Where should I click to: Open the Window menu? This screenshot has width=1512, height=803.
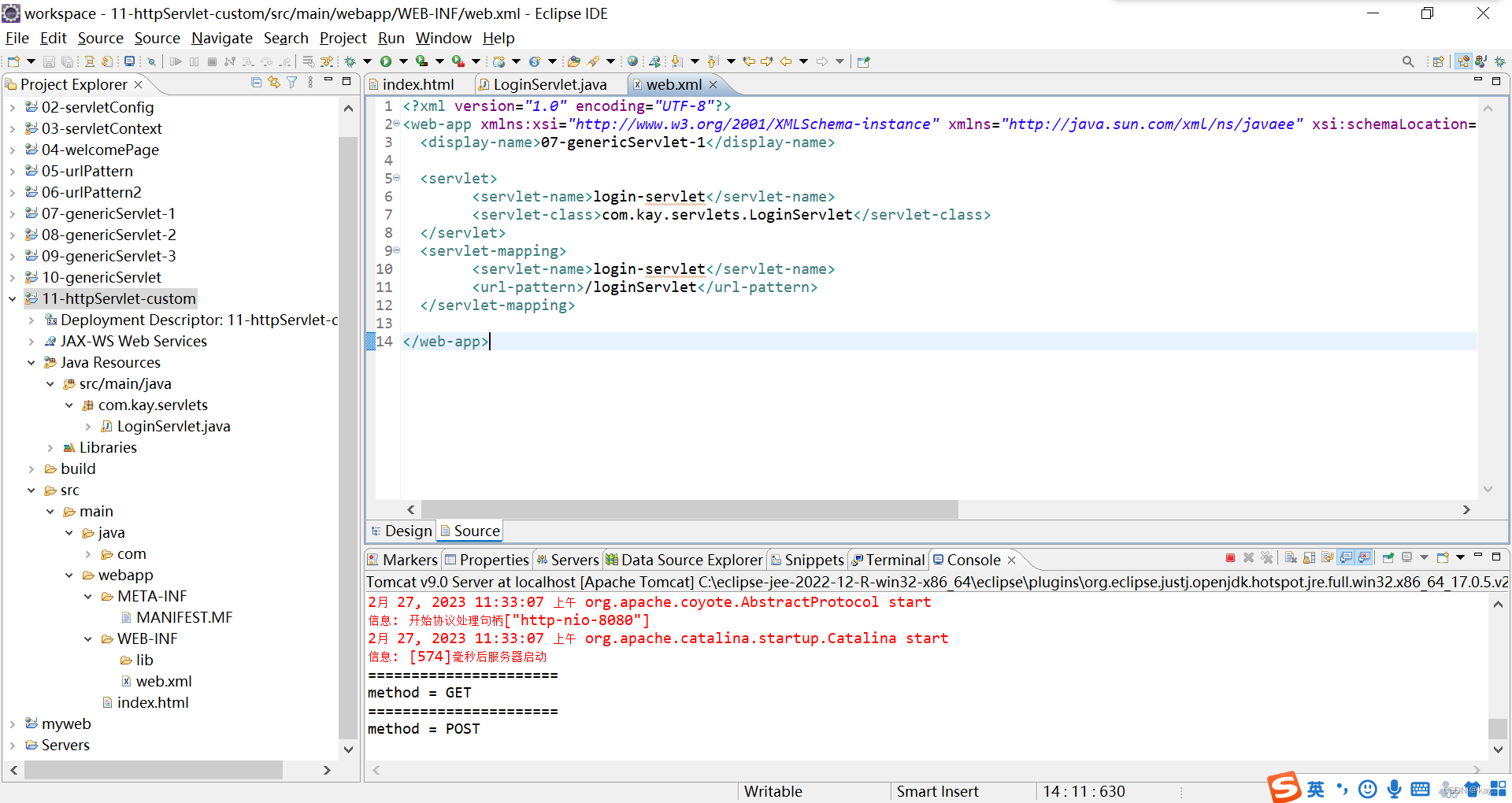click(x=443, y=38)
